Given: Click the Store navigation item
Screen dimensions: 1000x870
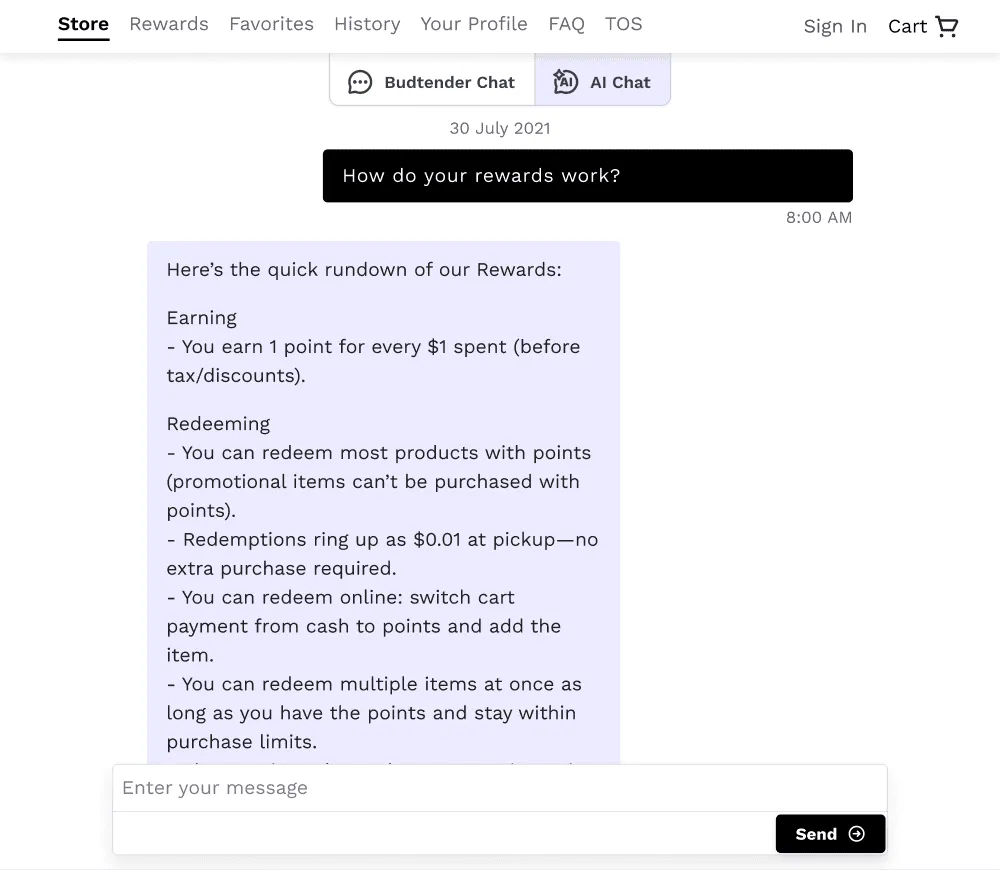Looking at the screenshot, I should tap(84, 24).
